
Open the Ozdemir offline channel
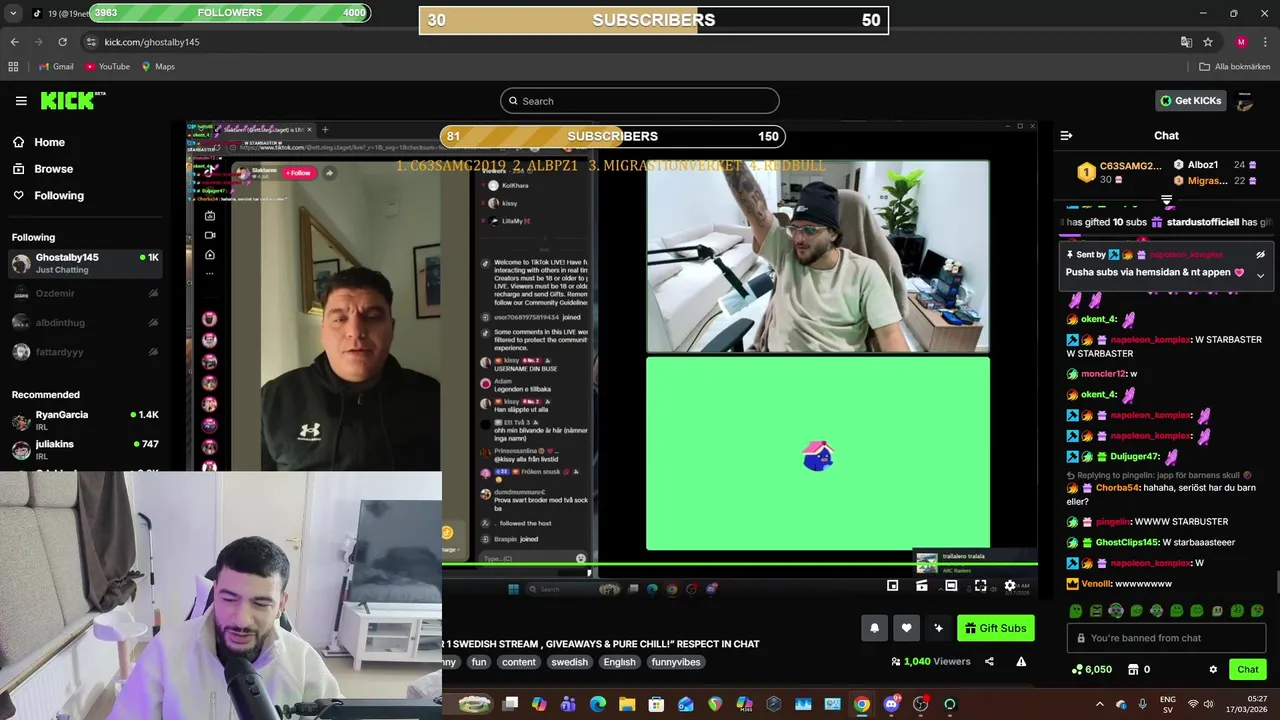[x=86, y=293]
